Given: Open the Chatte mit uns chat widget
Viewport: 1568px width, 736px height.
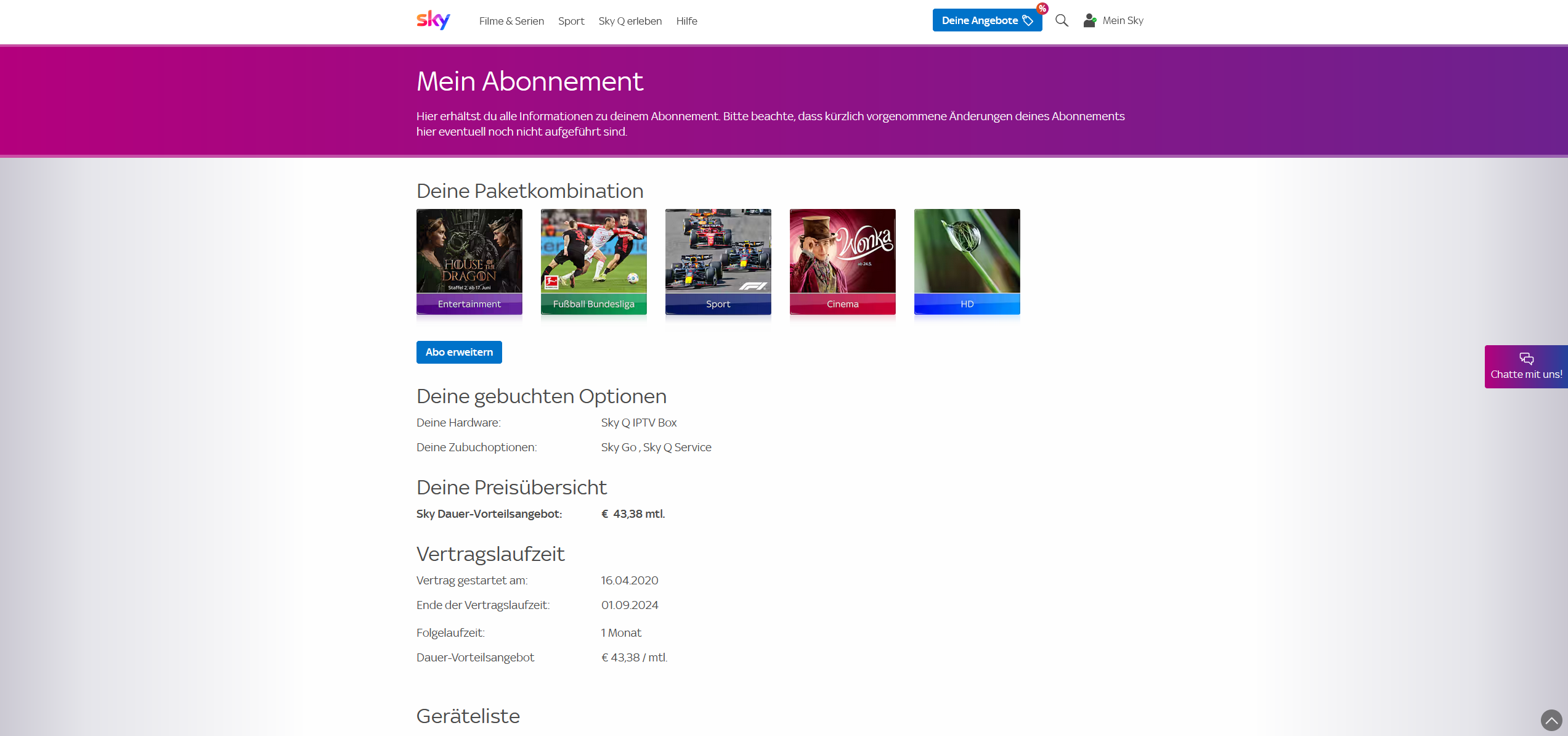Looking at the screenshot, I should [1526, 366].
